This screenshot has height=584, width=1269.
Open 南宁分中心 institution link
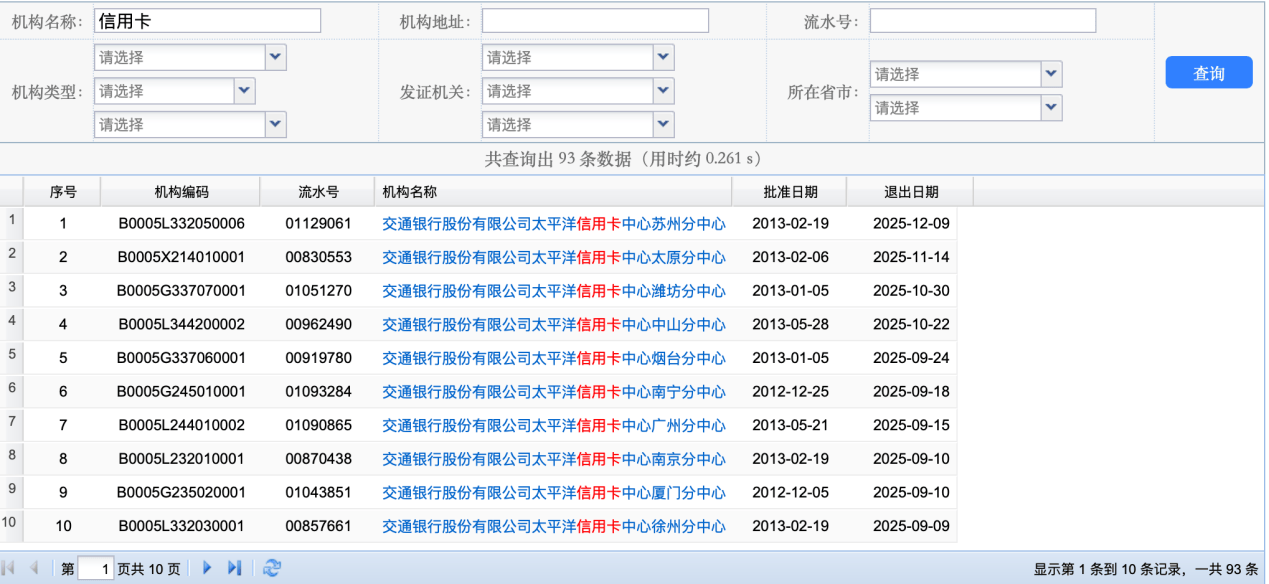pyautogui.click(x=554, y=392)
